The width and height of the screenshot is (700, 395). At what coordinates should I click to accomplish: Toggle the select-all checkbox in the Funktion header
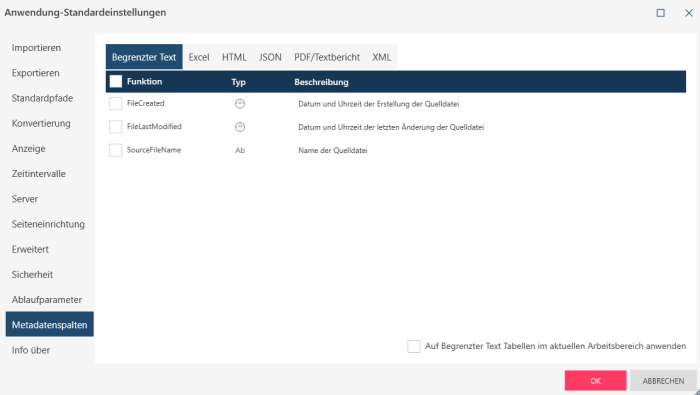(x=116, y=81)
